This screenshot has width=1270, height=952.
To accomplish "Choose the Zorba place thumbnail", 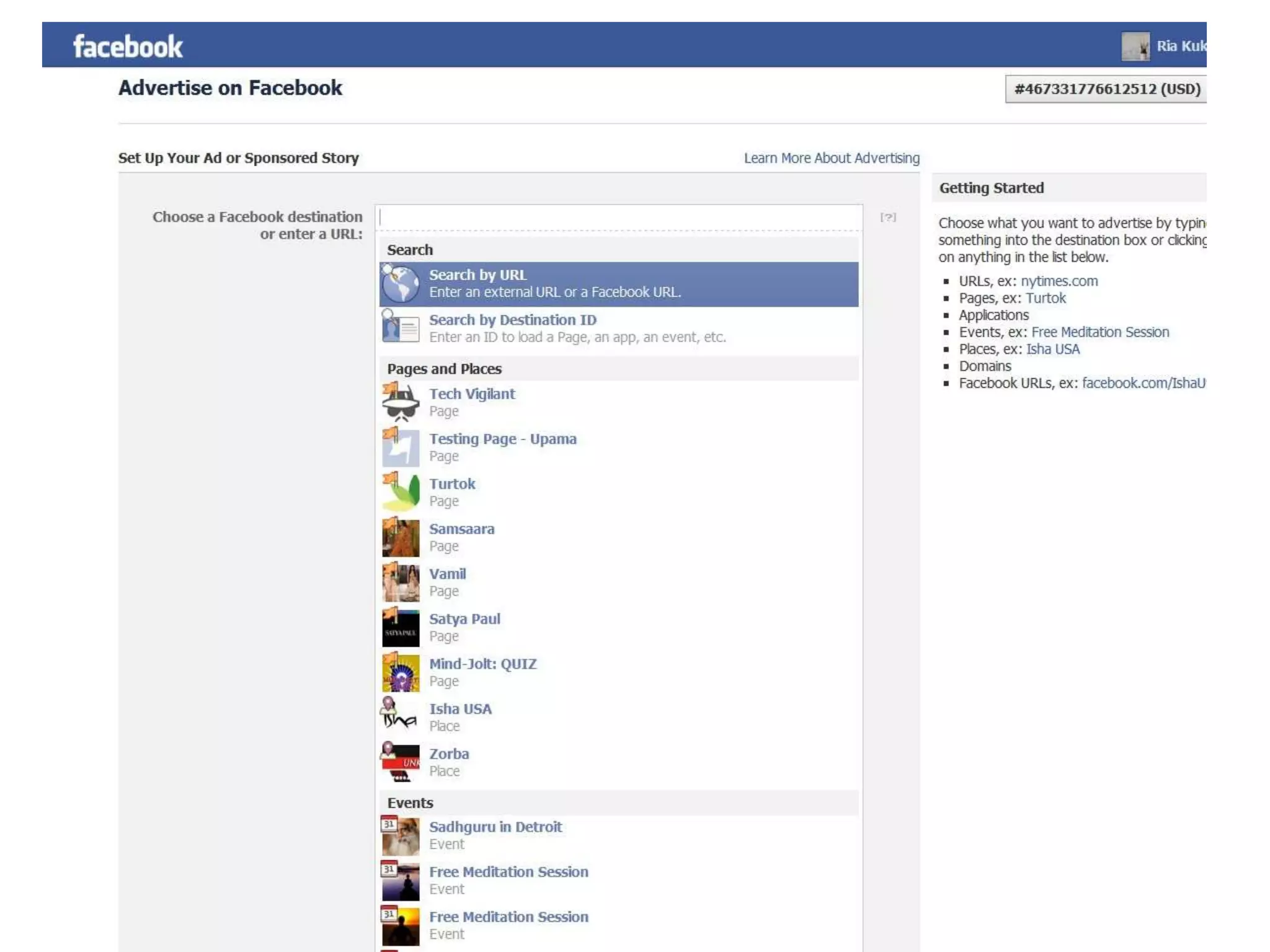I will coord(401,762).
